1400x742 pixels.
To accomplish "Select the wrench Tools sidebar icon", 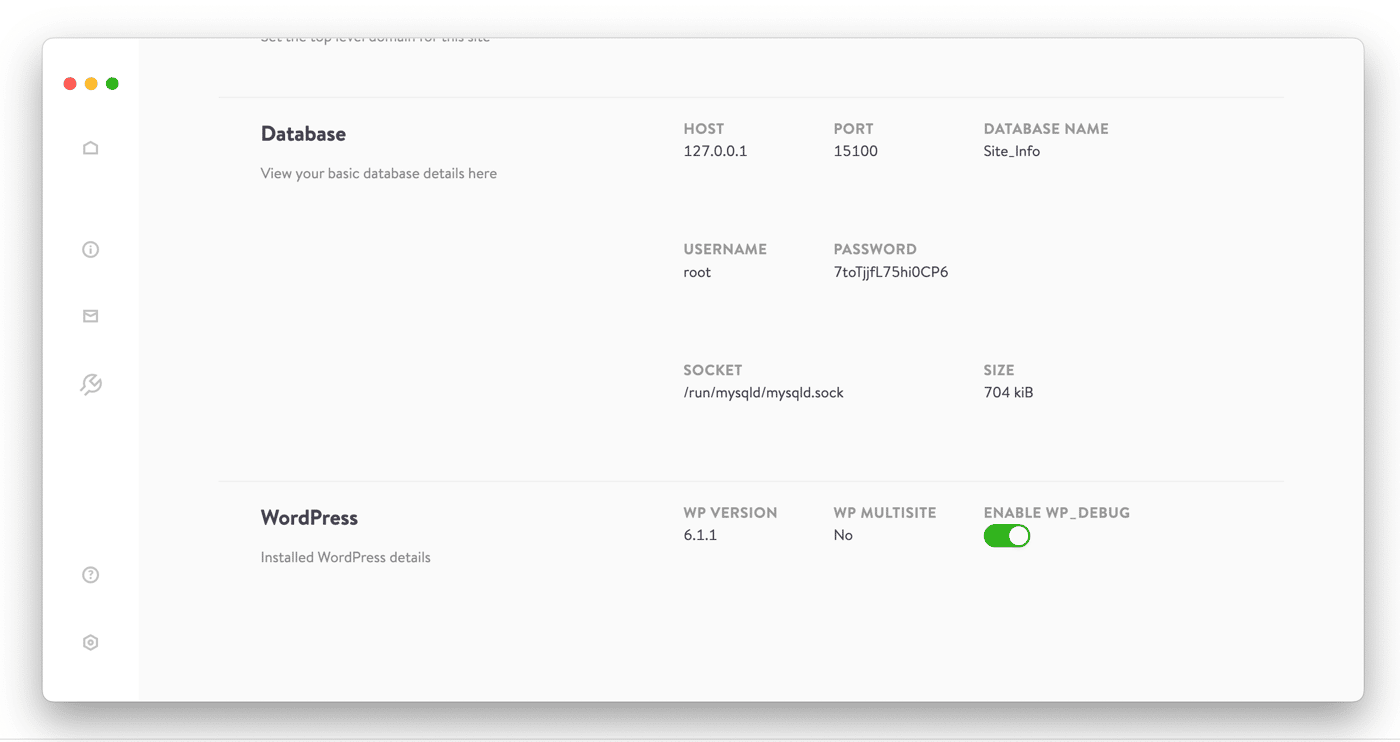I will 90,385.
